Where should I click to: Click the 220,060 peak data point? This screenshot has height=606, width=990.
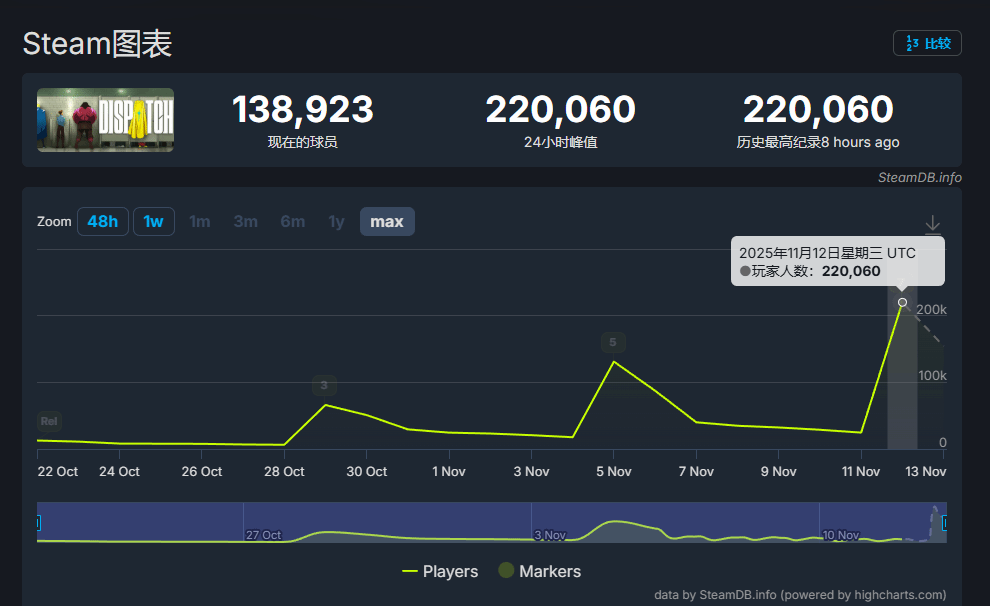pyautogui.click(x=902, y=302)
